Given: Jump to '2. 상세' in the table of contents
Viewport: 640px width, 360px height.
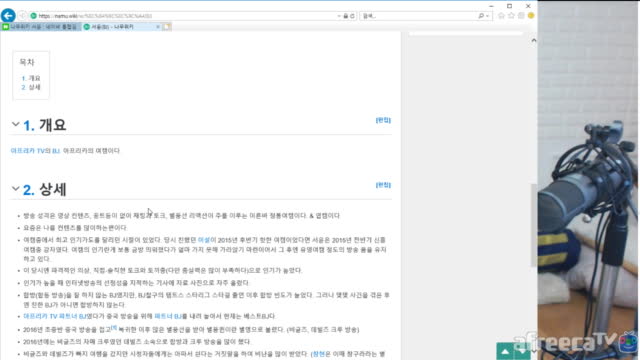Looking at the screenshot, I should pos(31,87).
